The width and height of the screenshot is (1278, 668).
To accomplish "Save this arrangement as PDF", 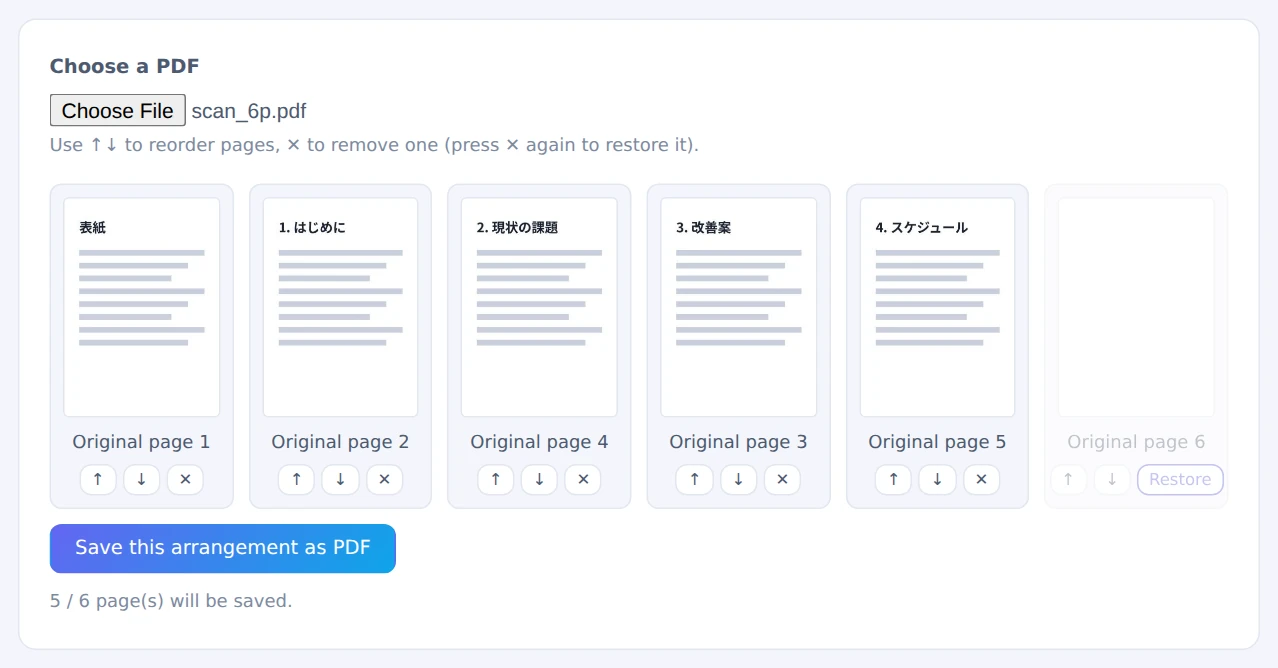I will pos(223,548).
